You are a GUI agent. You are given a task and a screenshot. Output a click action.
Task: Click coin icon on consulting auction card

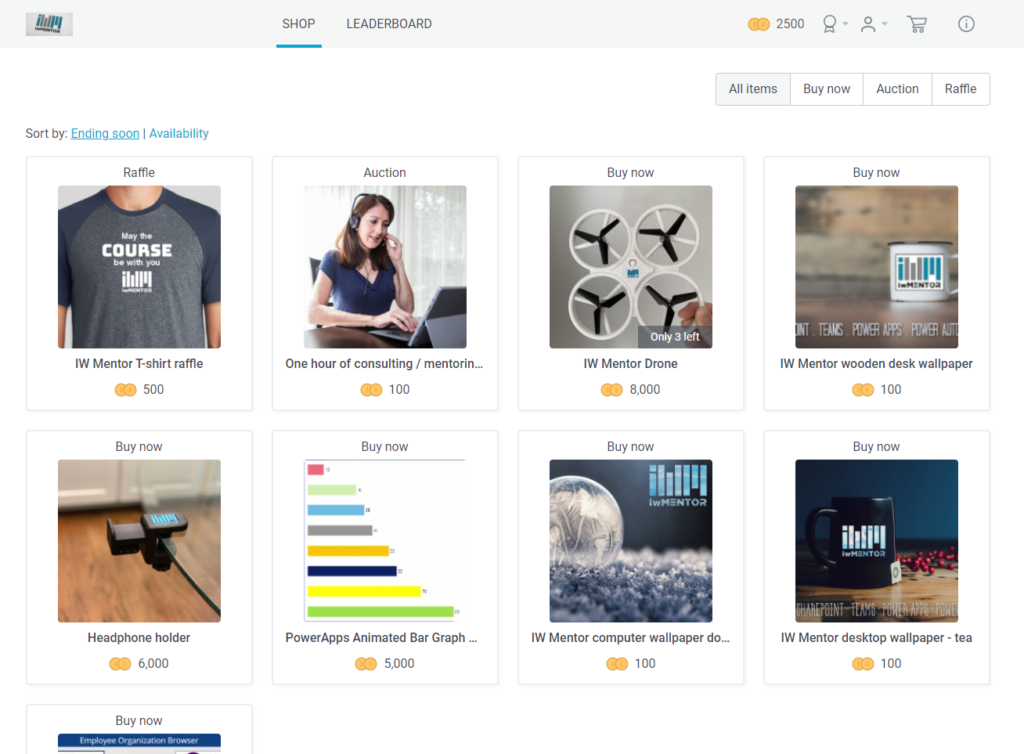(371, 390)
